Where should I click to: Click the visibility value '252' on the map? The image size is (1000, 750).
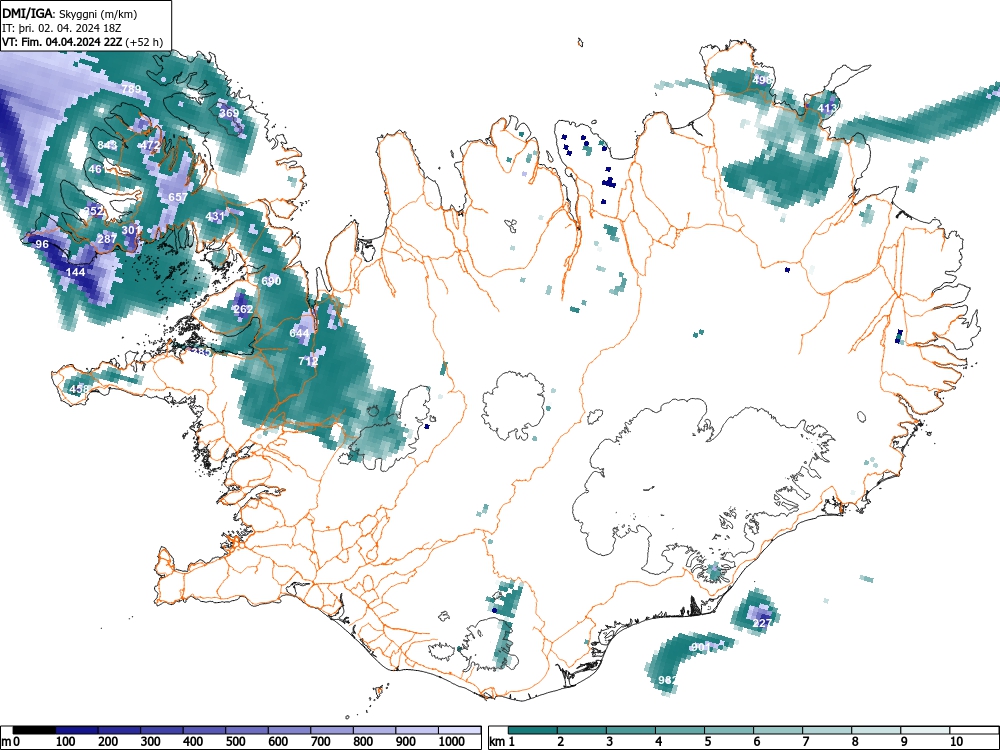tap(94, 211)
